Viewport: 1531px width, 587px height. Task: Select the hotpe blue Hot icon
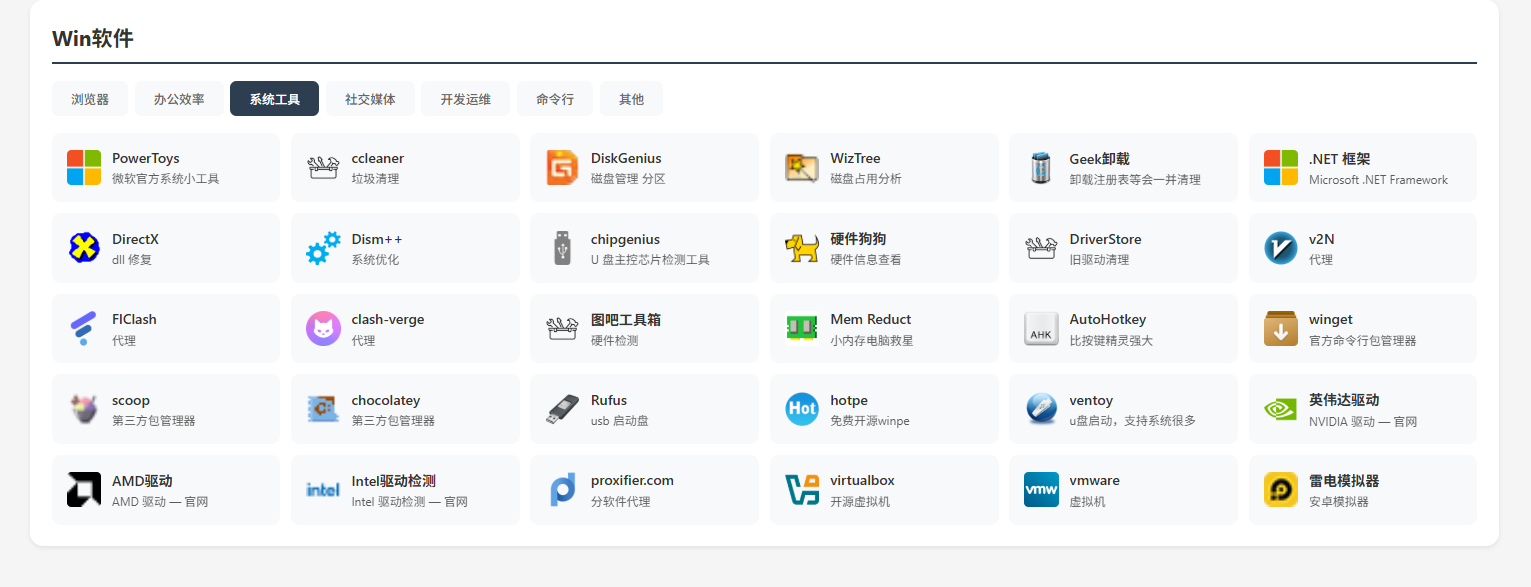[x=802, y=409]
